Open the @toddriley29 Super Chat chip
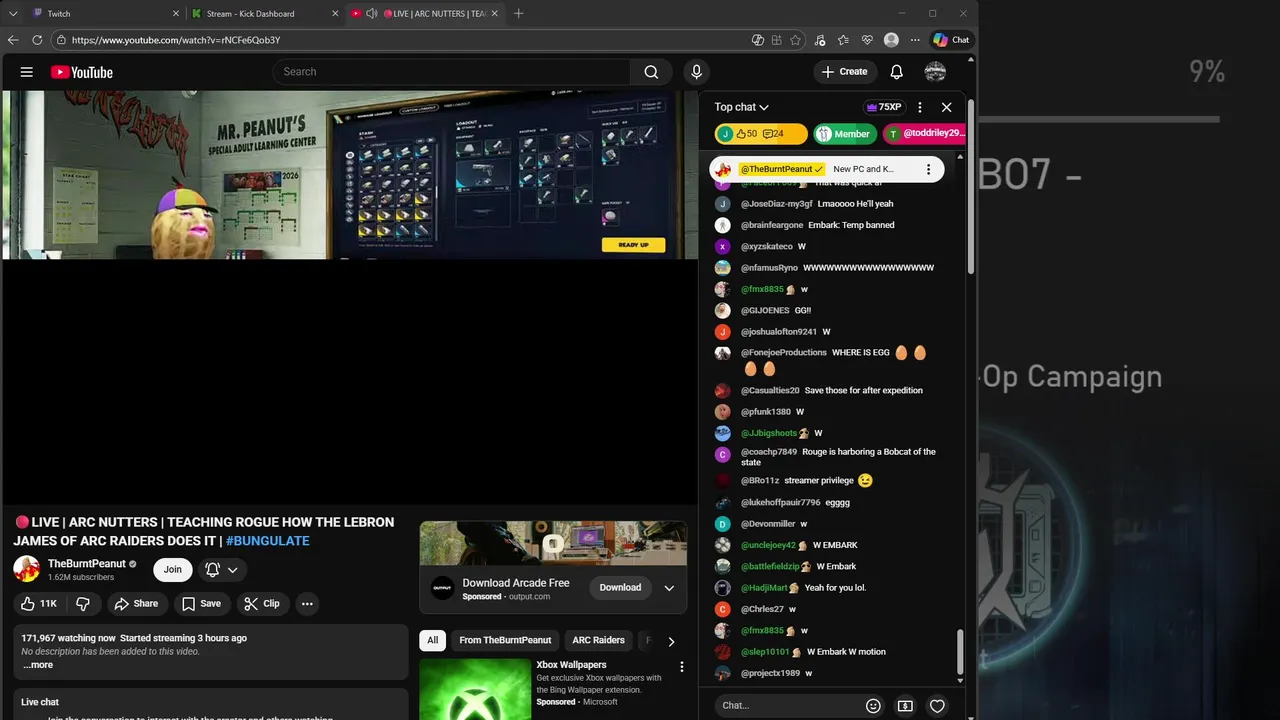The image size is (1280, 720). (925, 134)
